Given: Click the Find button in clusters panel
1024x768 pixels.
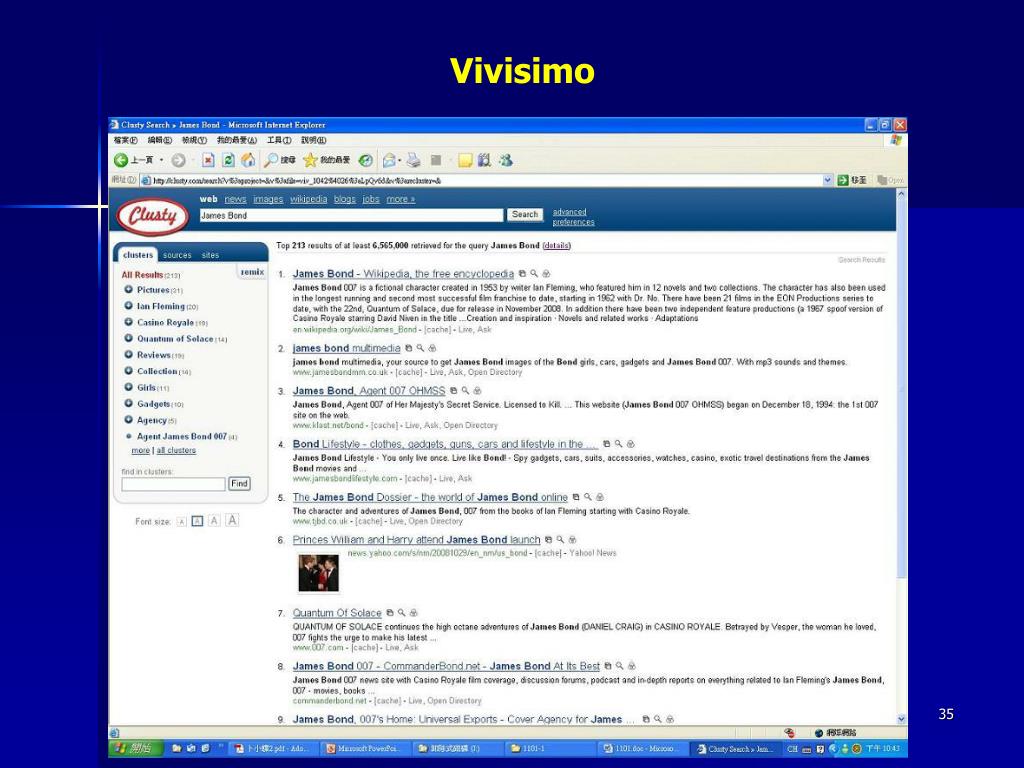Looking at the screenshot, I should pyautogui.click(x=239, y=484).
